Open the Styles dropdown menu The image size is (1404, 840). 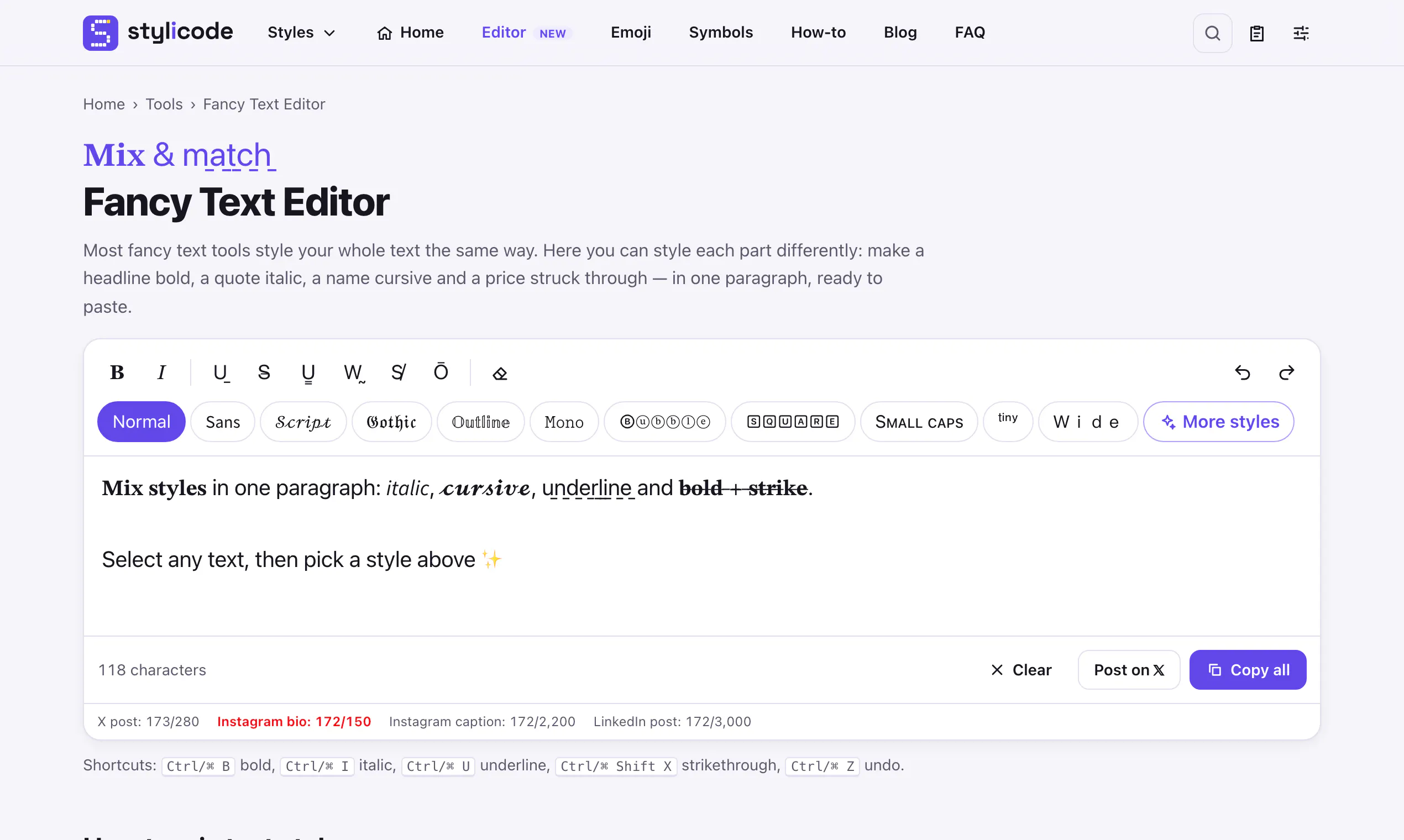click(302, 33)
